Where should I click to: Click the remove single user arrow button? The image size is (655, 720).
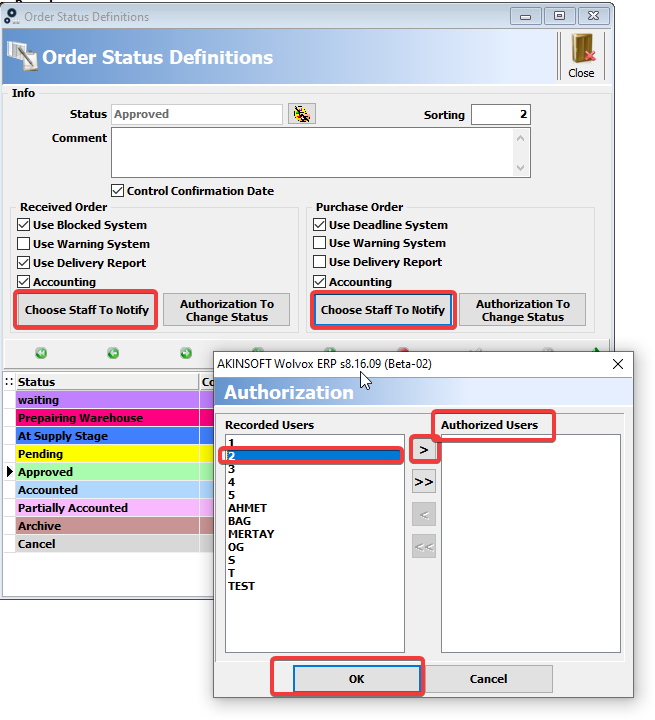point(423,515)
